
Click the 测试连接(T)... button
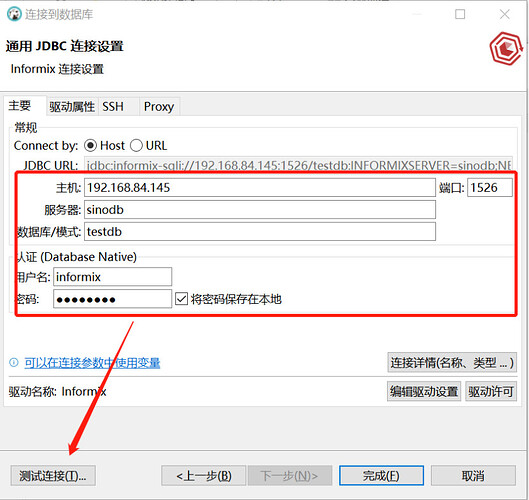click(x=53, y=476)
